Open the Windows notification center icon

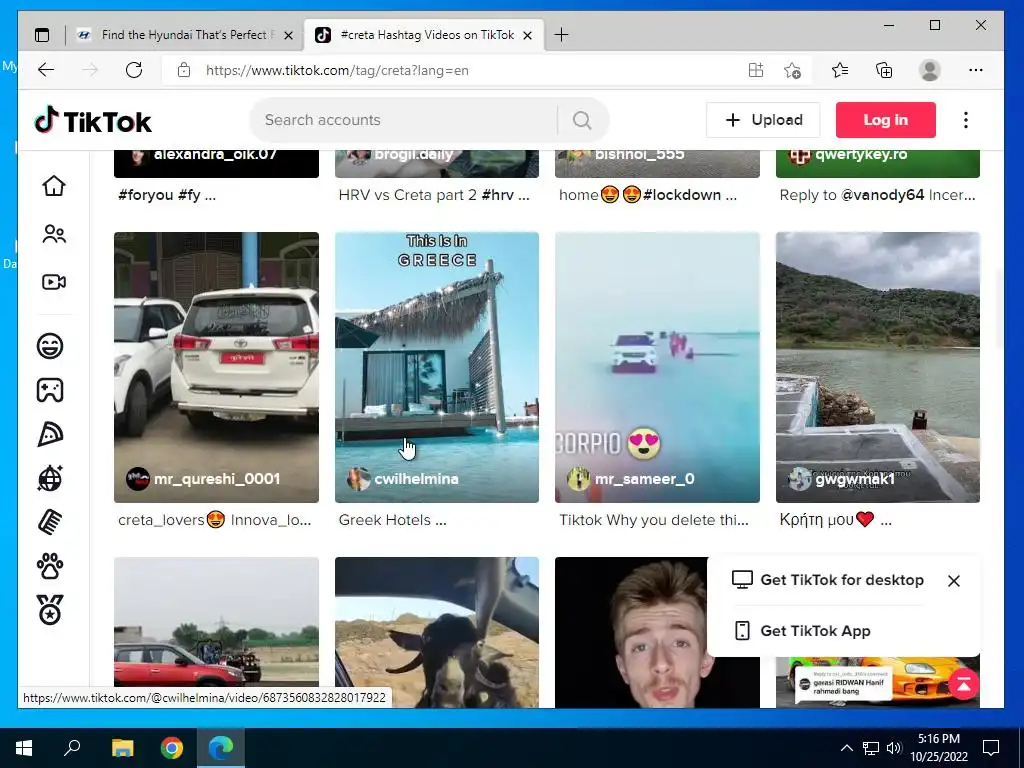coord(991,748)
